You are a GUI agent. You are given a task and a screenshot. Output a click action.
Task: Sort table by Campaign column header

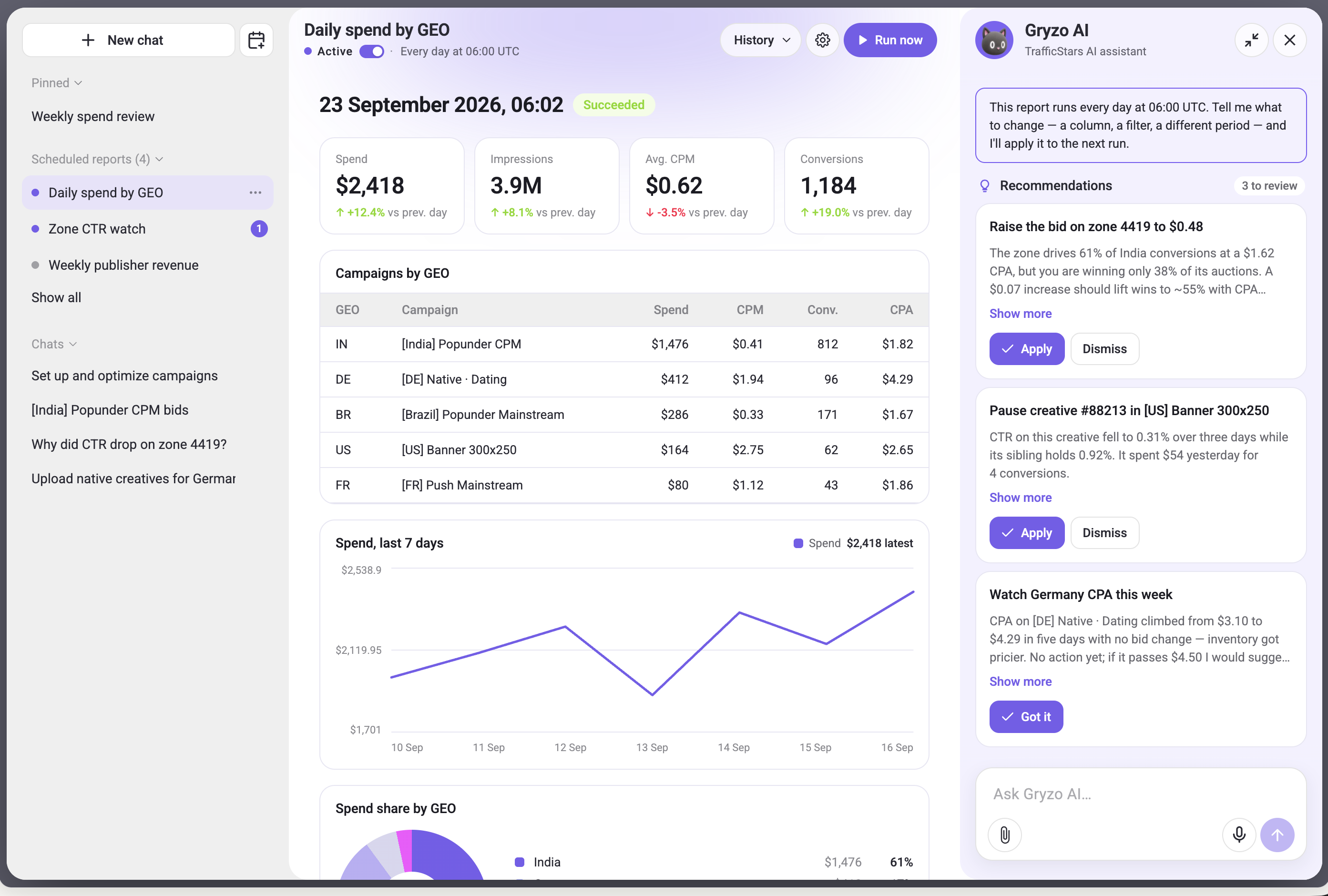coord(429,310)
